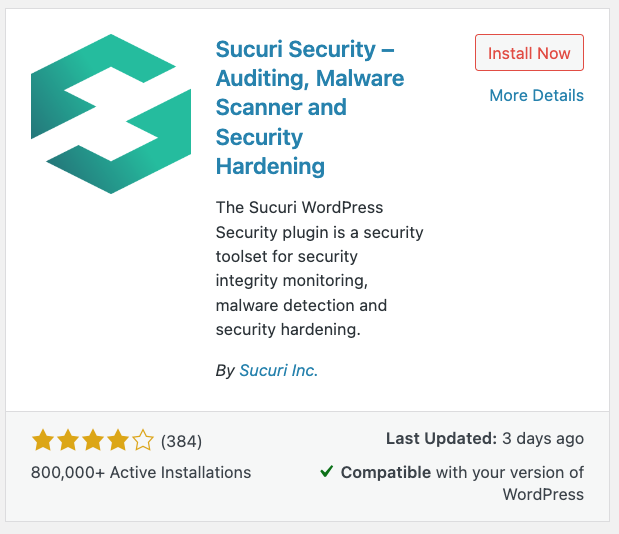The height and width of the screenshot is (534, 619).
Task: Click the '3 days ago' update text
Action: 543,438
